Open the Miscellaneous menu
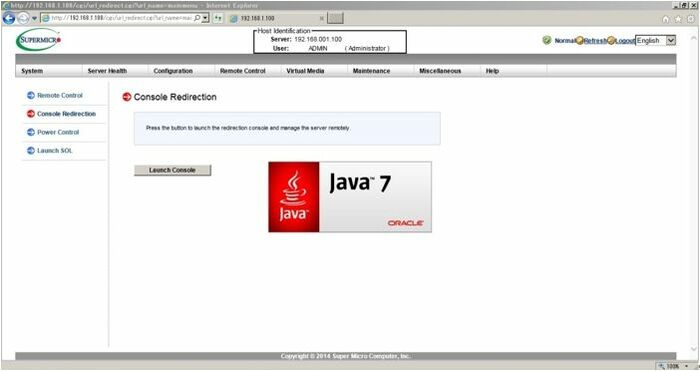The width and height of the screenshot is (700, 371). point(440,71)
